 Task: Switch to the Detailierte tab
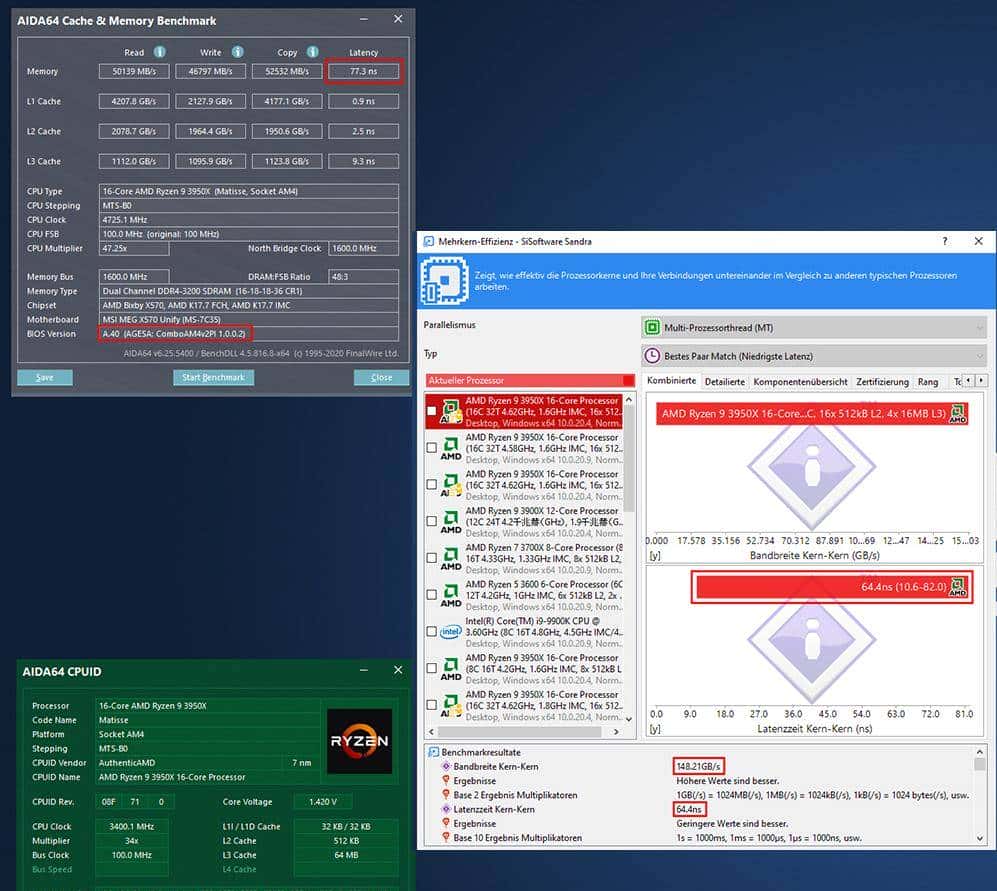724,381
